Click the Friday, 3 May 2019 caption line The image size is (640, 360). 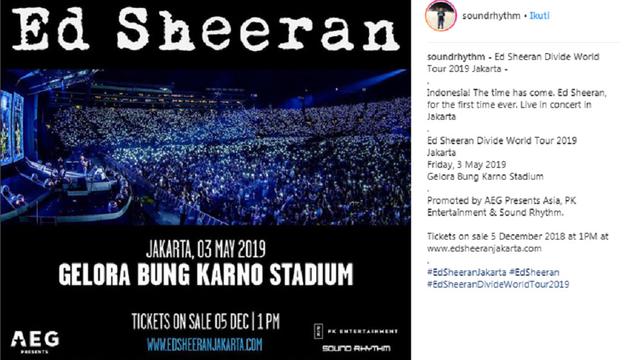coord(467,165)
